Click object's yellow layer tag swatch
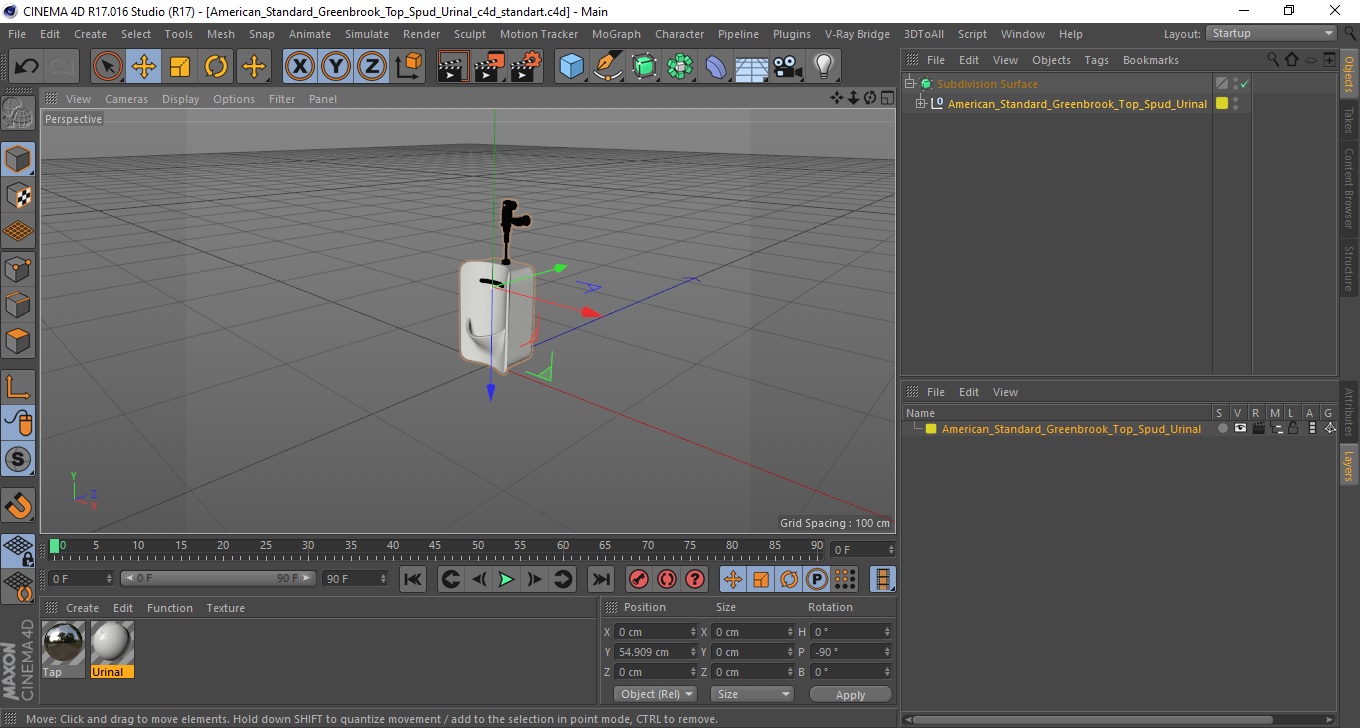Viewport: 1360px width, 728px height. tap(1222, 104)
